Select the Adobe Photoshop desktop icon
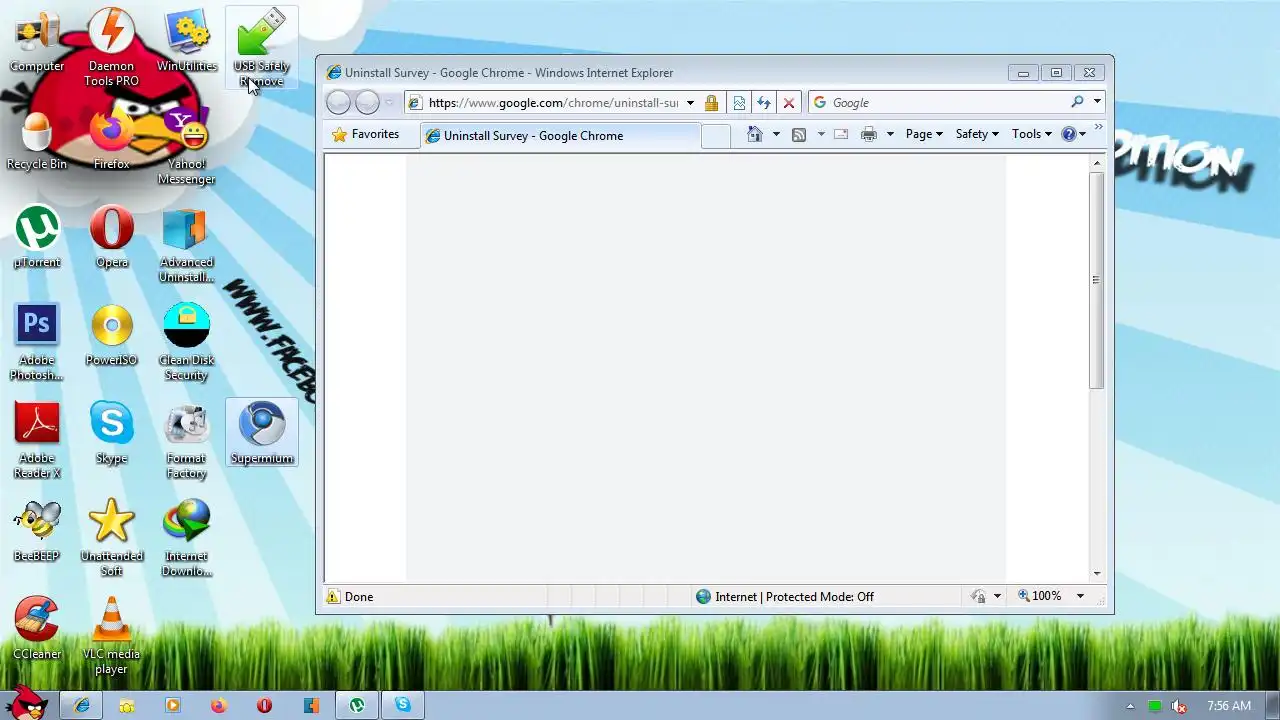 tap(37, 343)
